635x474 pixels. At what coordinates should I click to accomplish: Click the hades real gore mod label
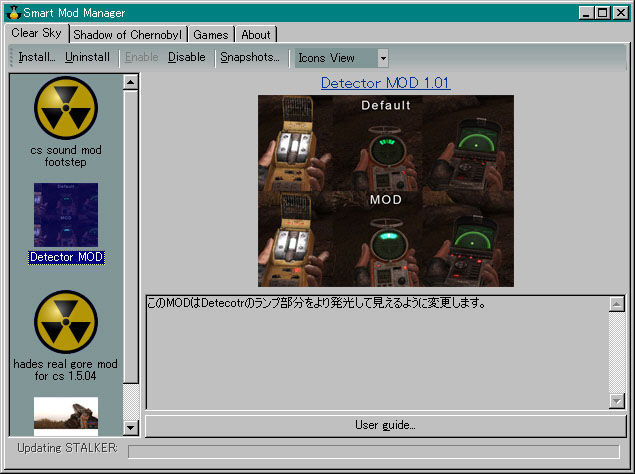(66, 370)
